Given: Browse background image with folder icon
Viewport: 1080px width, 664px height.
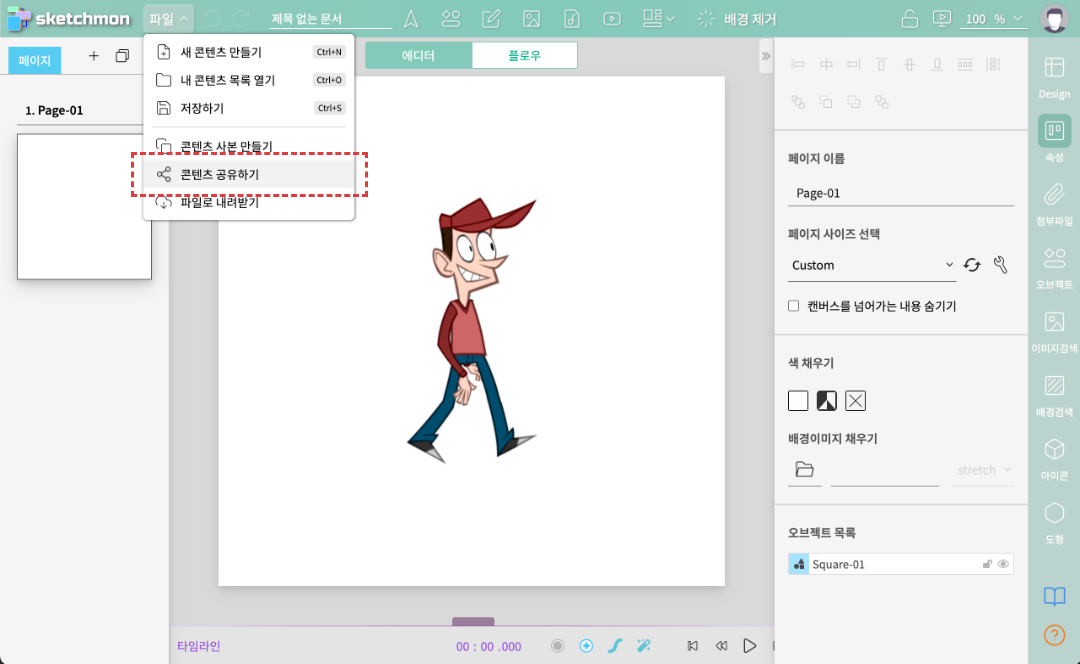Looking at the screenshot, I should [x=804, y=470].
